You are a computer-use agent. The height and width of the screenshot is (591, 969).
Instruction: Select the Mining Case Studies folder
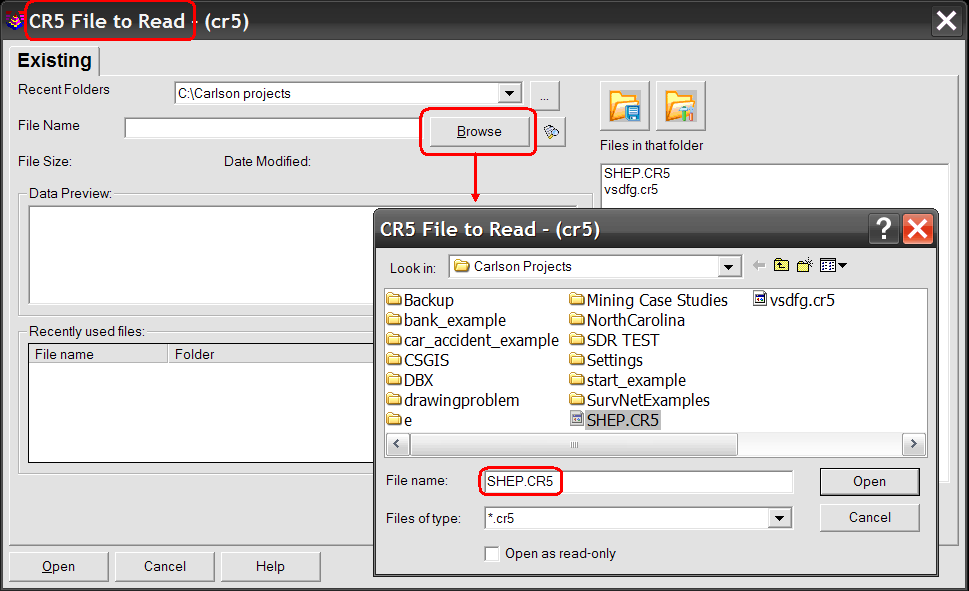[x=648, y=300]
